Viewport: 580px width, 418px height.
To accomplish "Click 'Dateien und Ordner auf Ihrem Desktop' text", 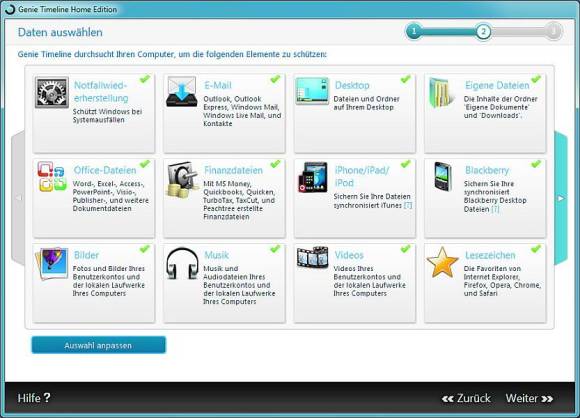I will point(366,103).
